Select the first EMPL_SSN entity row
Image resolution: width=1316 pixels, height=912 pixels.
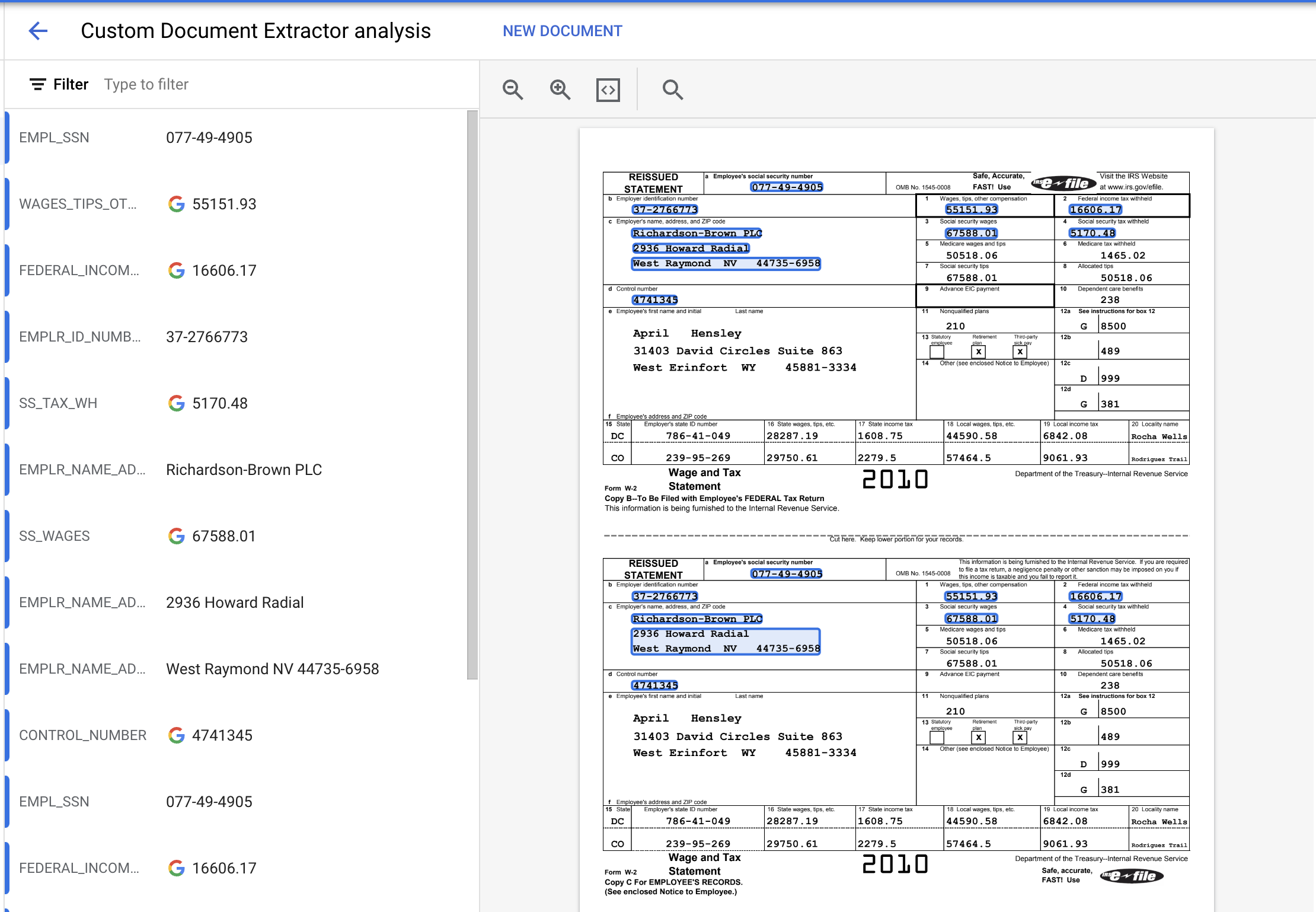click(x=237, y=138)
